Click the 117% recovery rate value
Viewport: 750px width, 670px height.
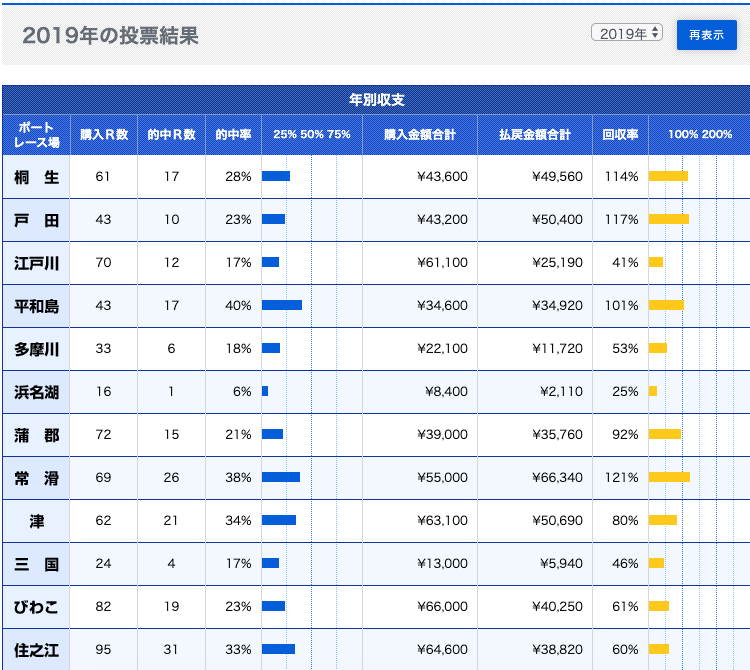point(621,220)
